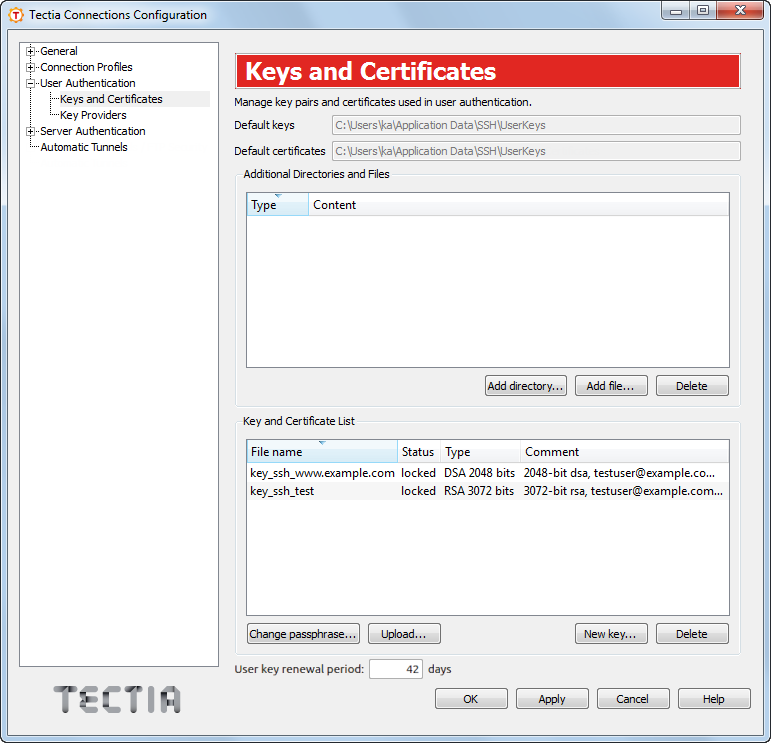
Task: Select the key_ssh_test row
Action: (x=488, y=491)
